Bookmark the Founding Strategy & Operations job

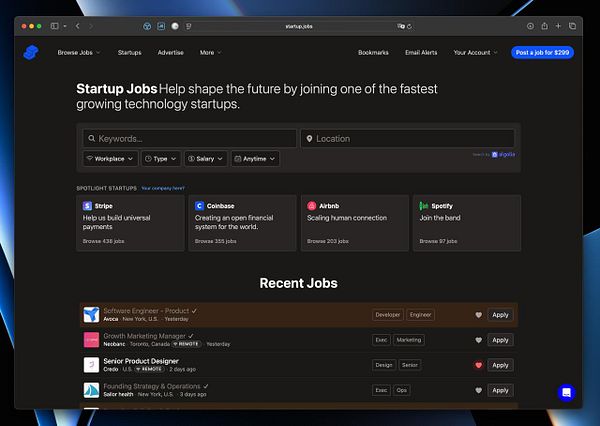tap(478, 390)
